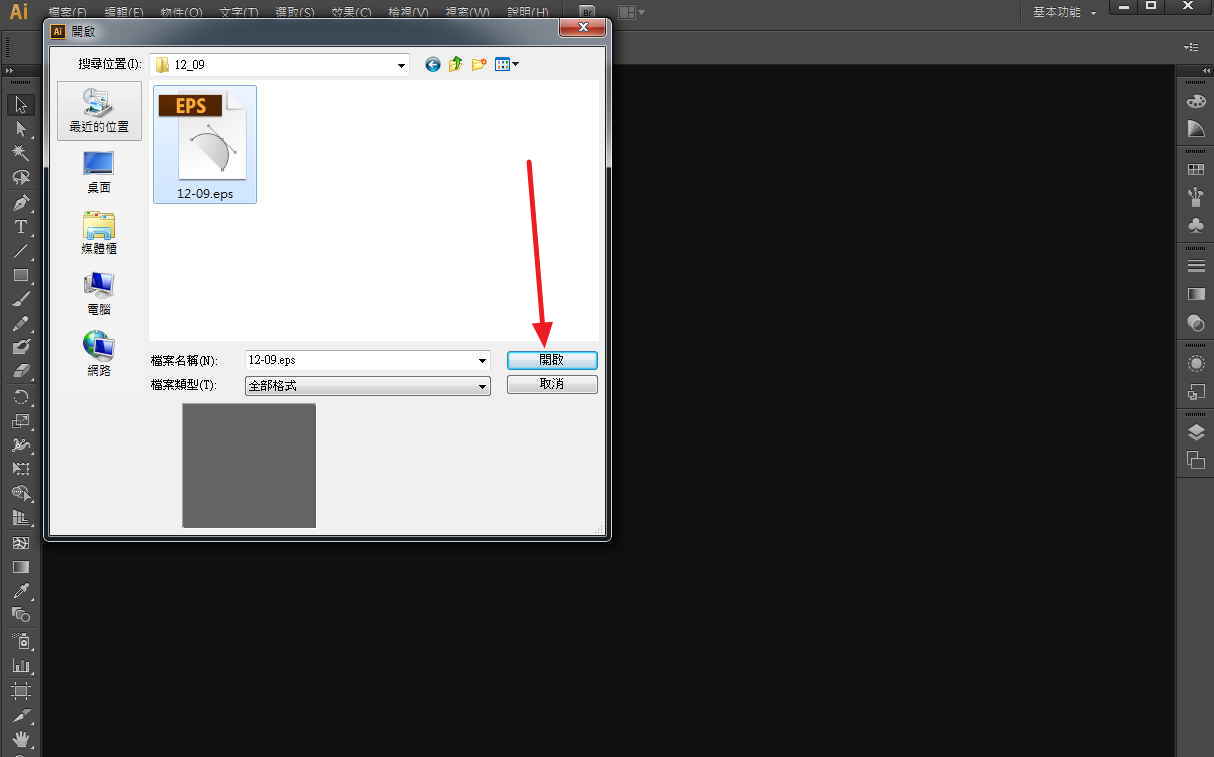The height and width of the screenshot is (757, 1214).
Task: Open the Swatches panel icon
Action: [1195, 170]
